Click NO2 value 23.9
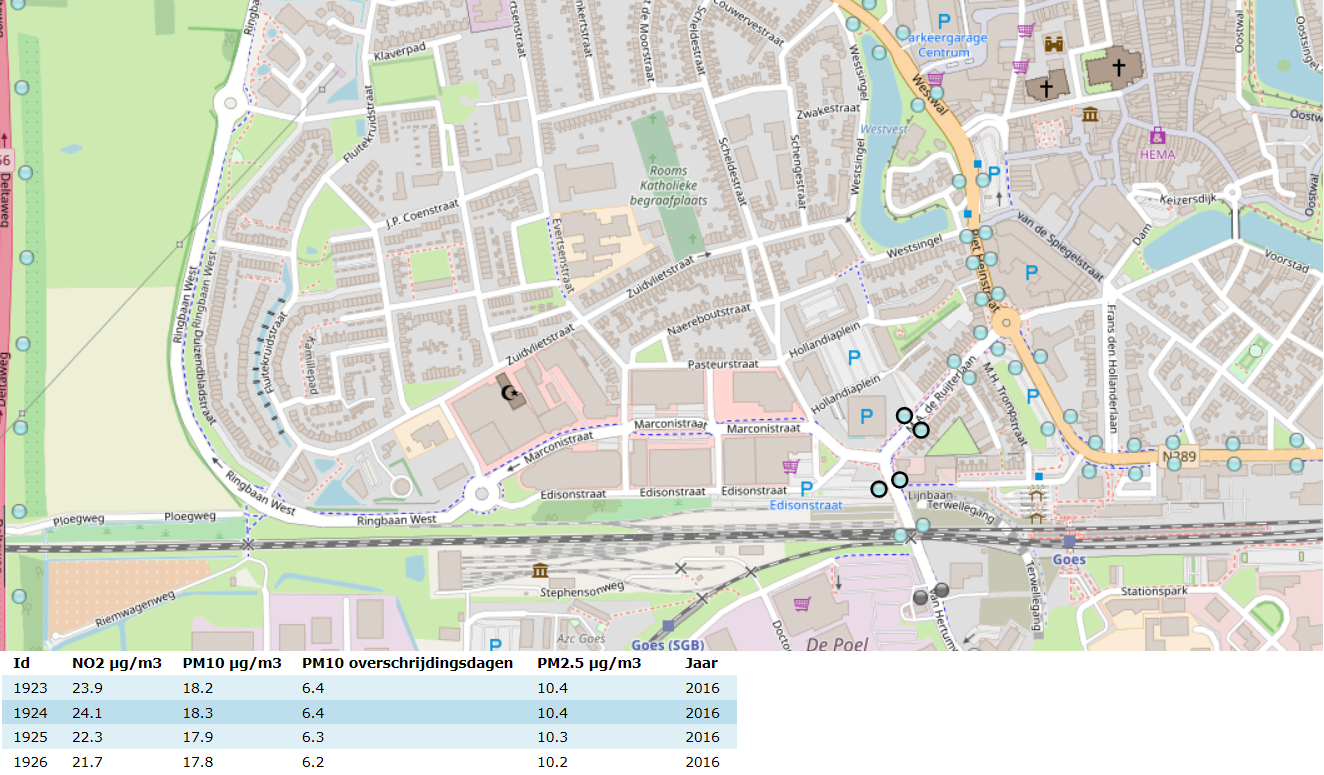Screen dimensions: 1324x775 pos(87,688)
